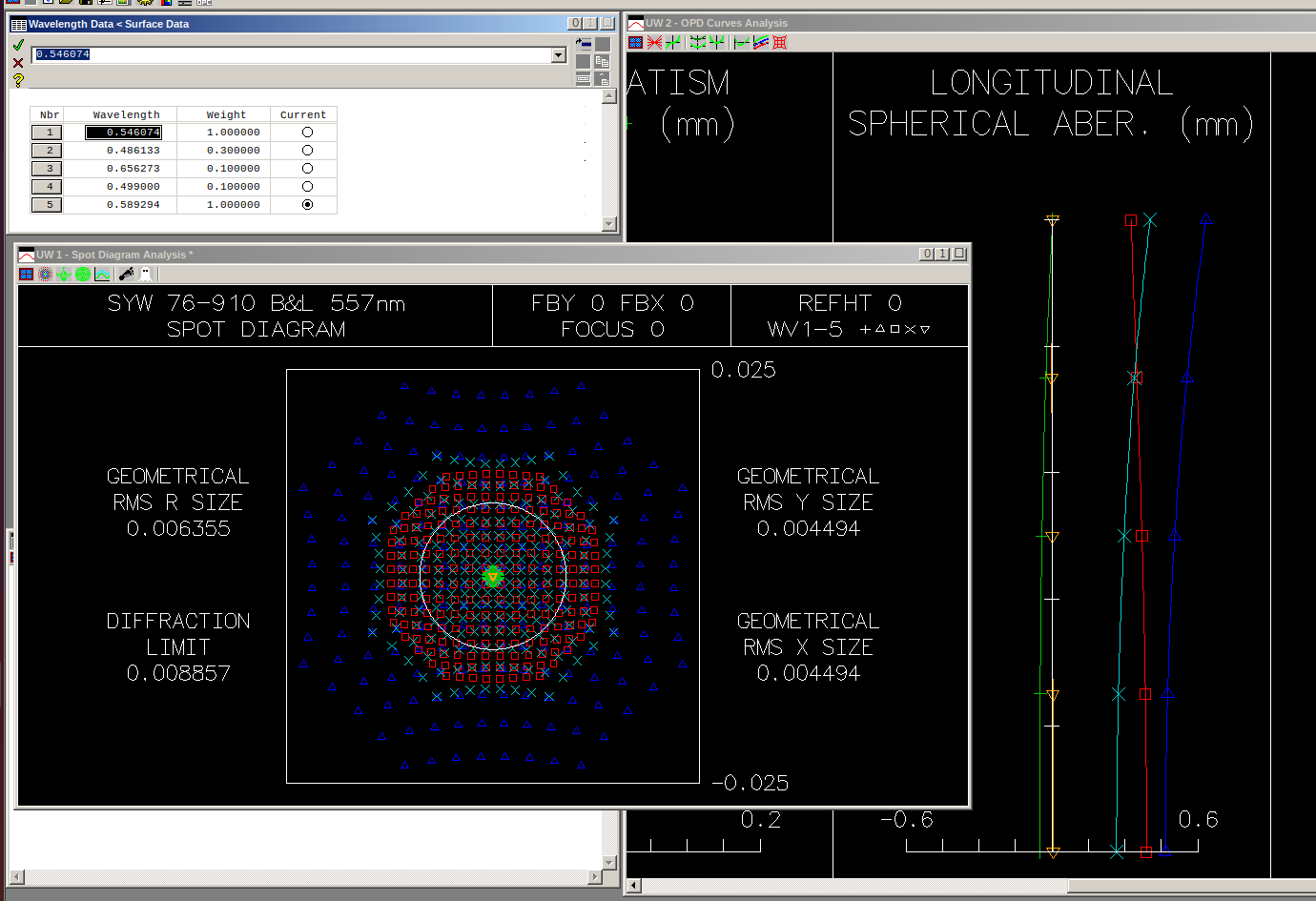Screen dimensions: 1316x901
Task: Click wavelength cell 0.589294
Action: click(123, 205)
